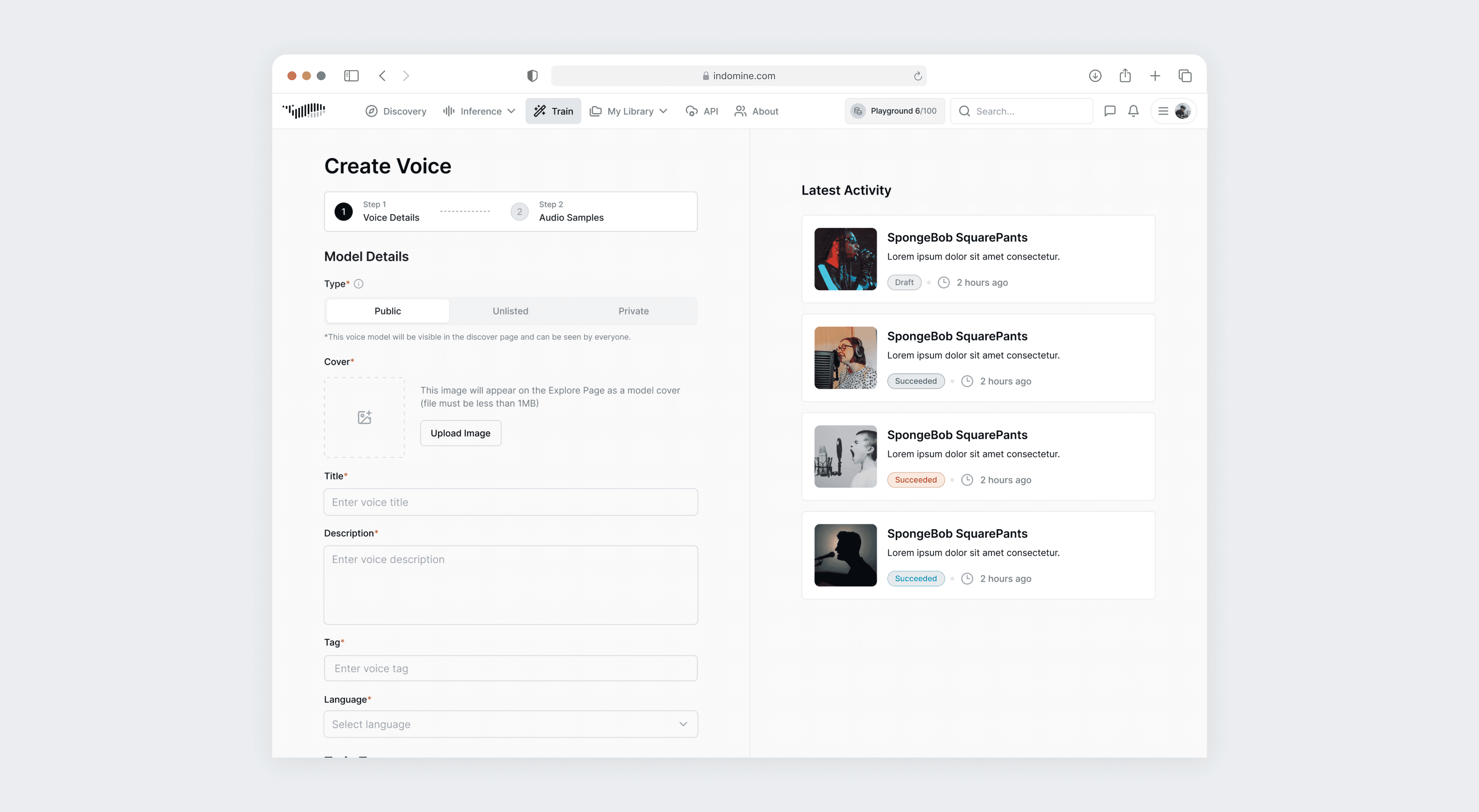Expand the My Library menu
The width and height of the screenshot is (1479, 812).
(x=629, y=111)
